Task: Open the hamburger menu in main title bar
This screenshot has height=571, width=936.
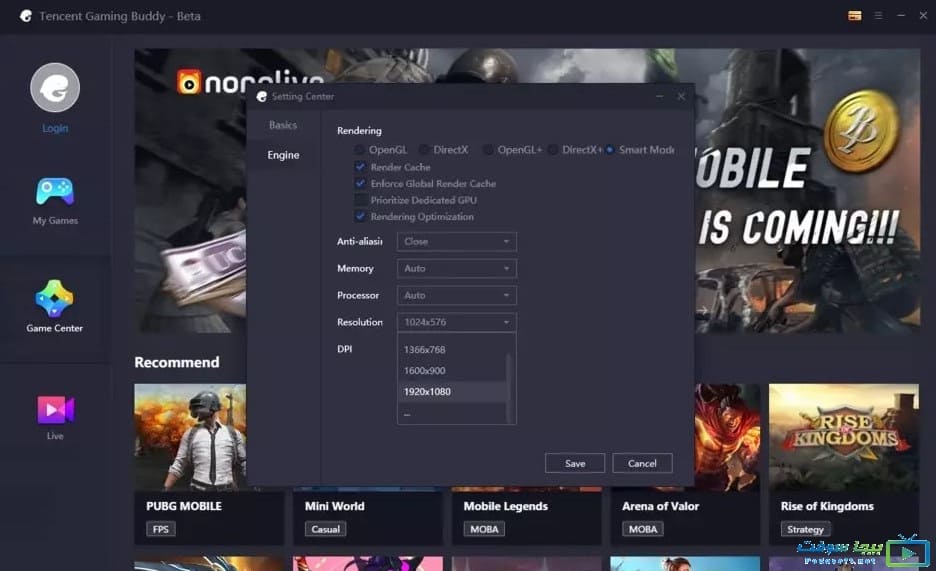Action: coord(878,16)
